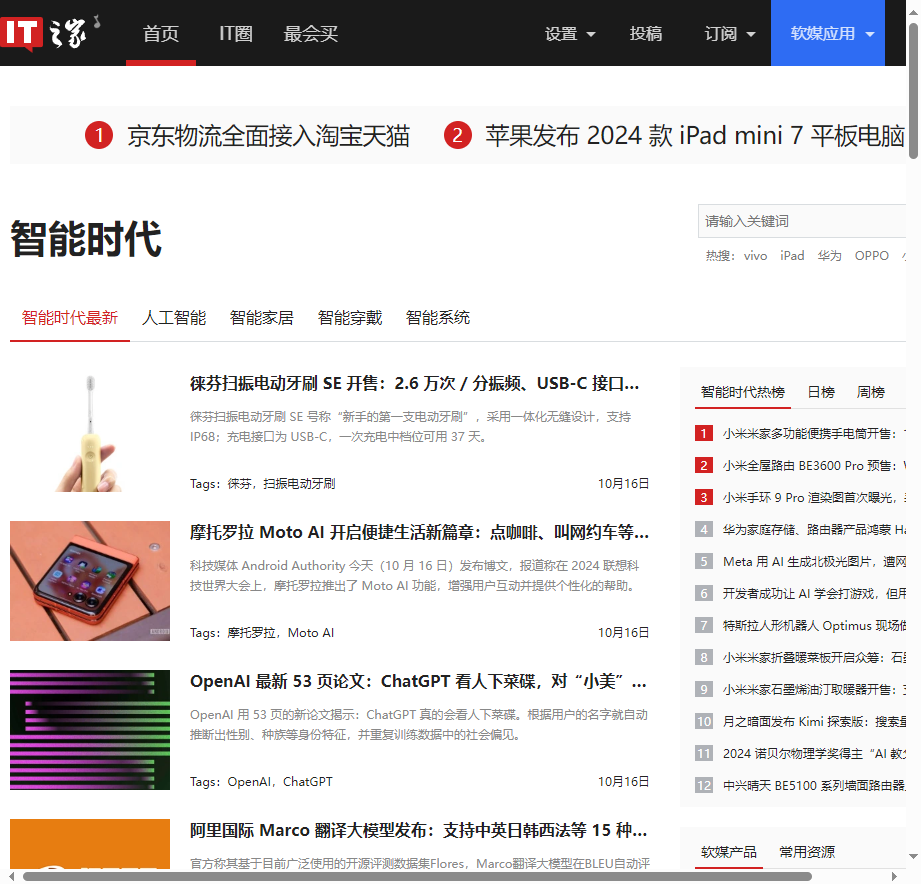Open the OpenAI 最新 53 页论文 article title
Image resolution: width=921 pixels, height=884 pixels.
pos(418,681)
